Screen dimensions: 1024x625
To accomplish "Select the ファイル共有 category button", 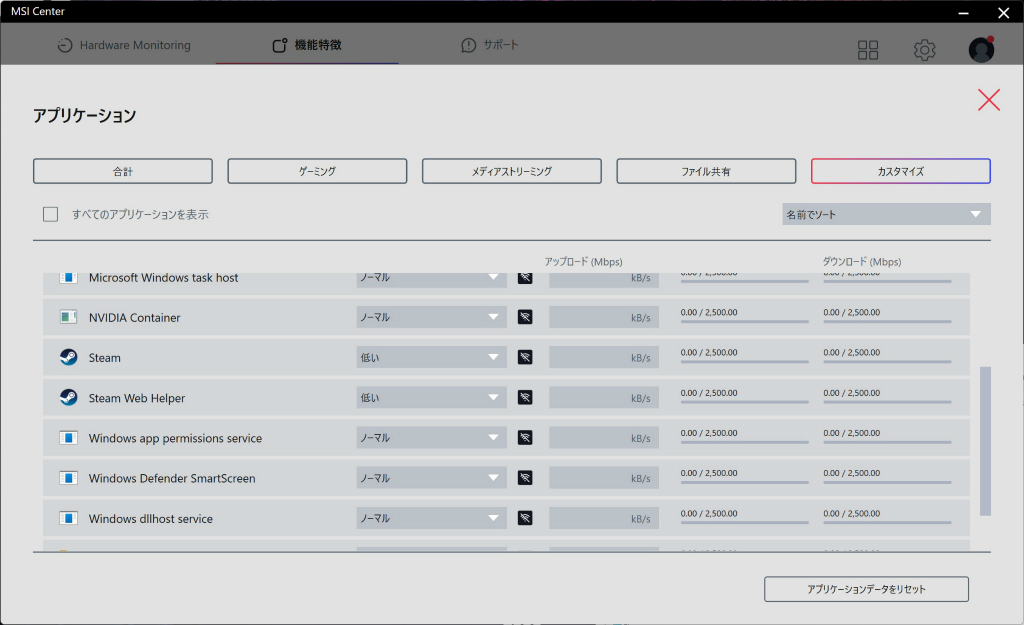I will tap(706, 171).
